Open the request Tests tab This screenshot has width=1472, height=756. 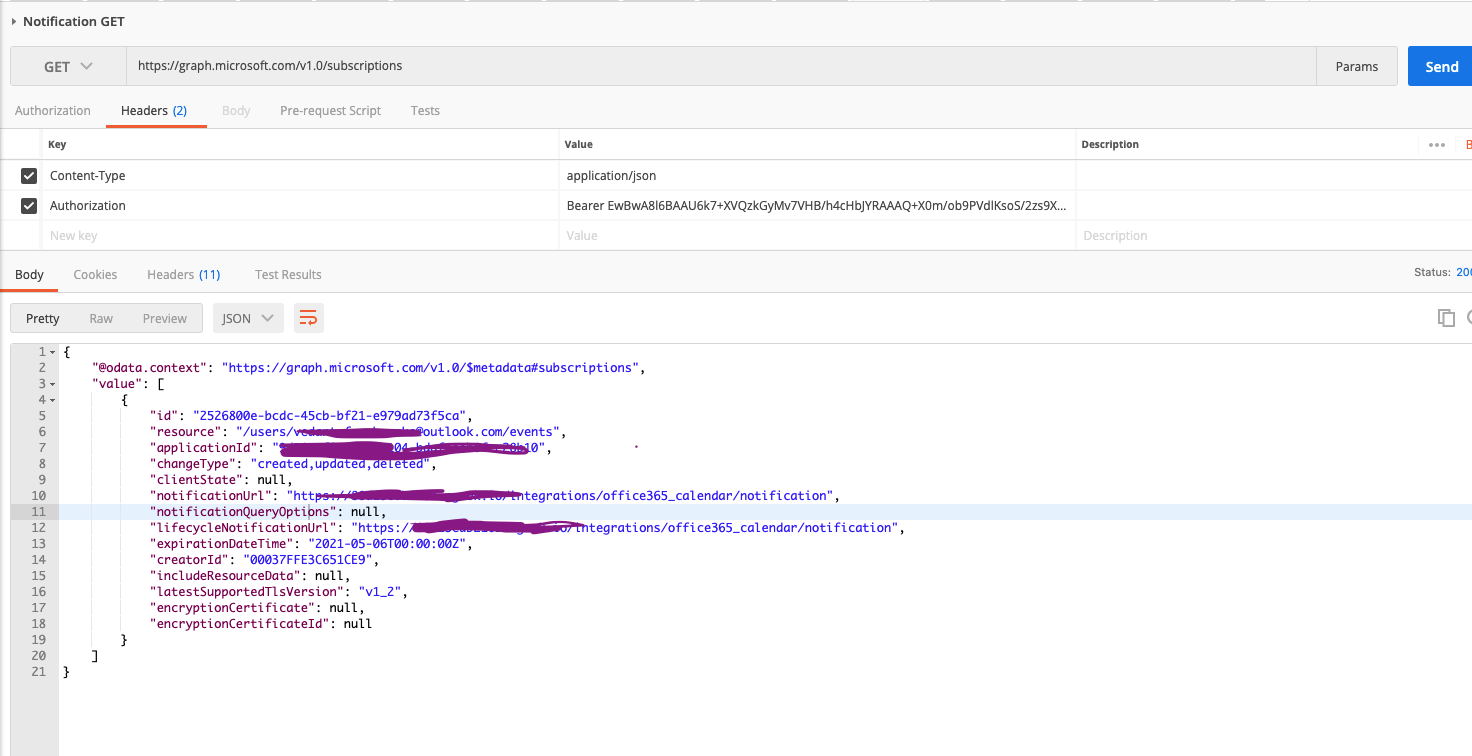425,111
